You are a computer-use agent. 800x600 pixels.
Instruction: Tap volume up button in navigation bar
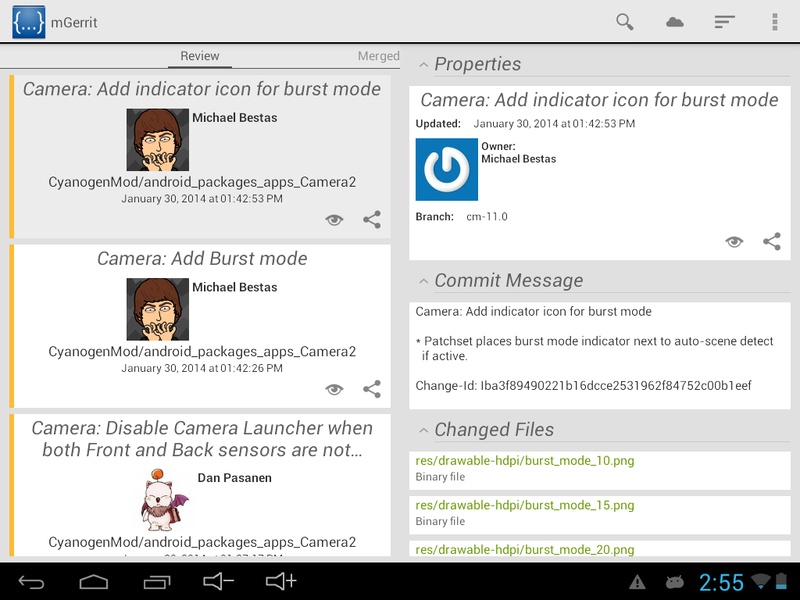click(x=281, y=581)
